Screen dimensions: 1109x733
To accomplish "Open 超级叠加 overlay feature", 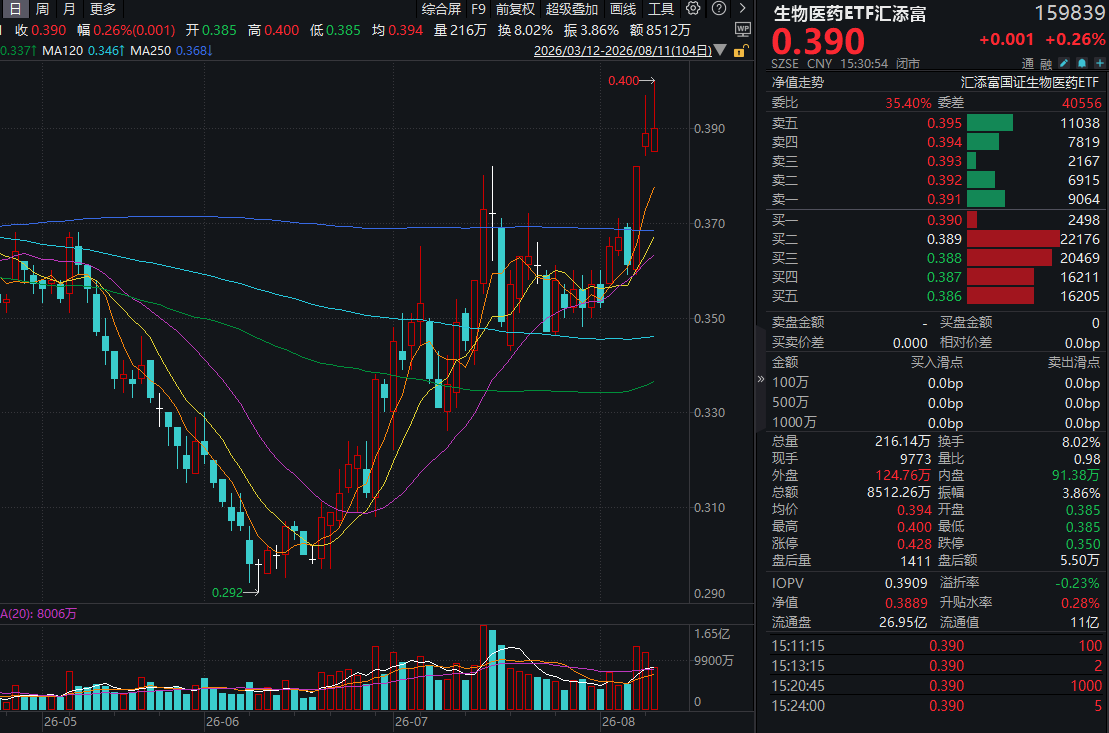I will click(x=571, y=9).
